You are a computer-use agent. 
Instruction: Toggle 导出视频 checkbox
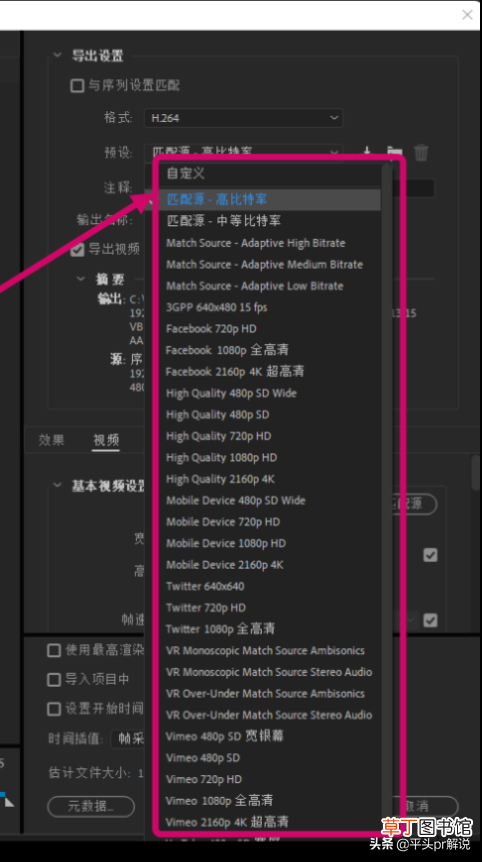click(77, 250)
